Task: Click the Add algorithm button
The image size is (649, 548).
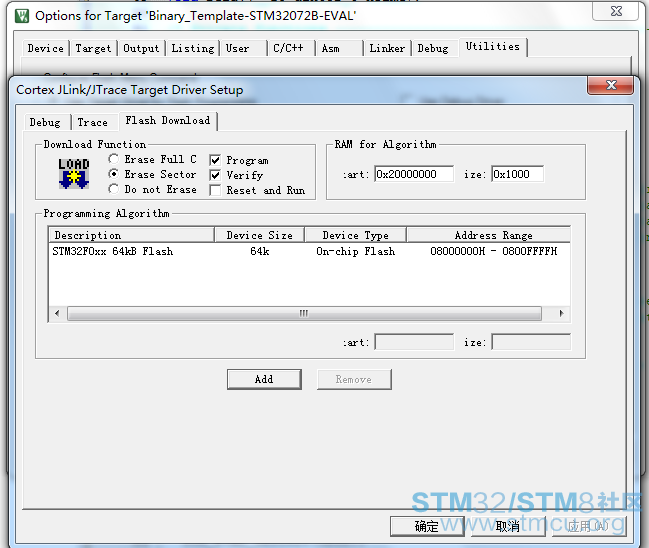Action: 264,379
